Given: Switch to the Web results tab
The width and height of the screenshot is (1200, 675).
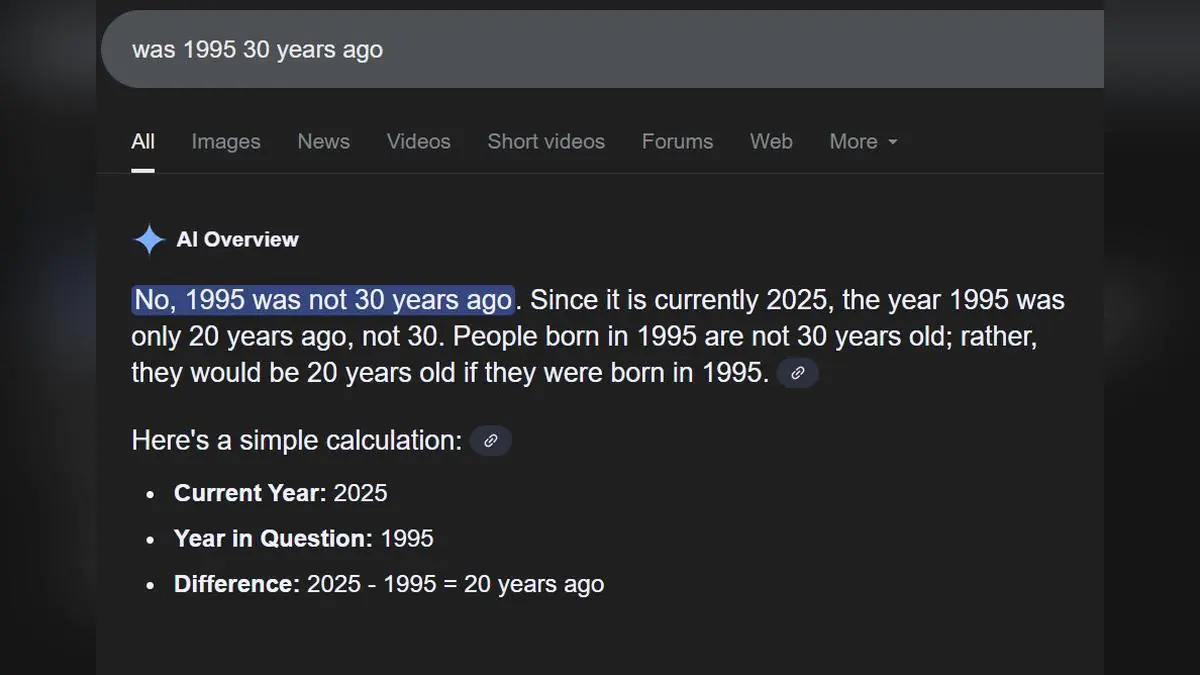Looking at the screenshot, I should 771,142.
